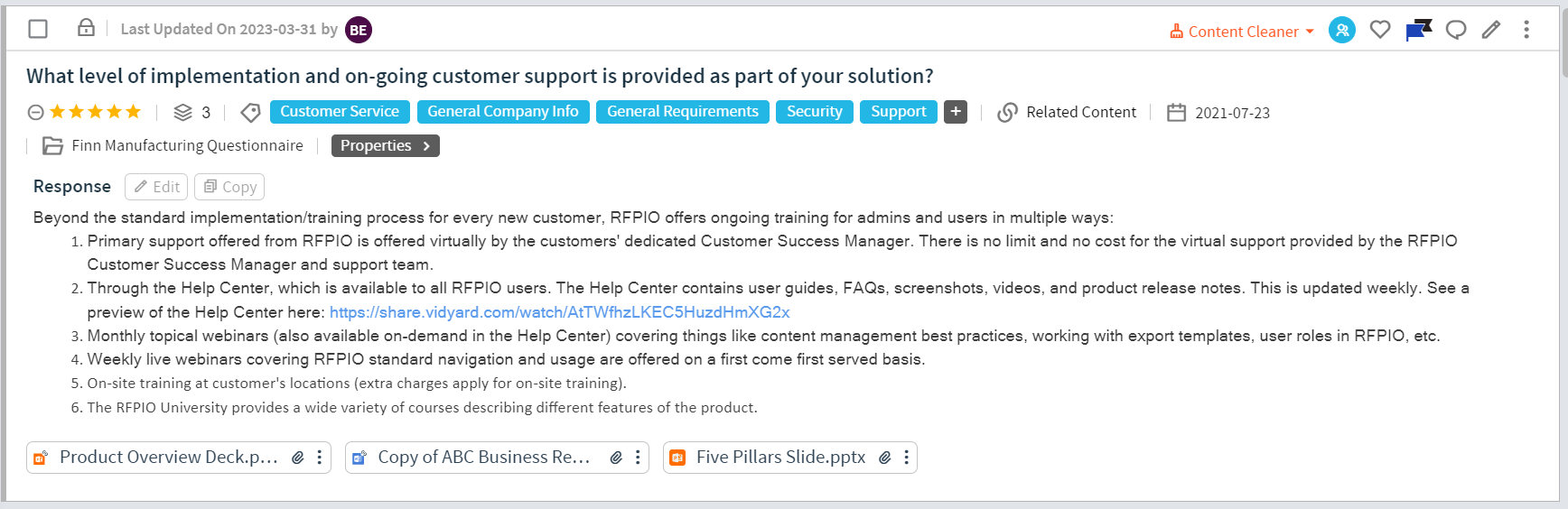1568x509 pixels.
Task: Select the Customer Service tag
Action: [340, 112]
